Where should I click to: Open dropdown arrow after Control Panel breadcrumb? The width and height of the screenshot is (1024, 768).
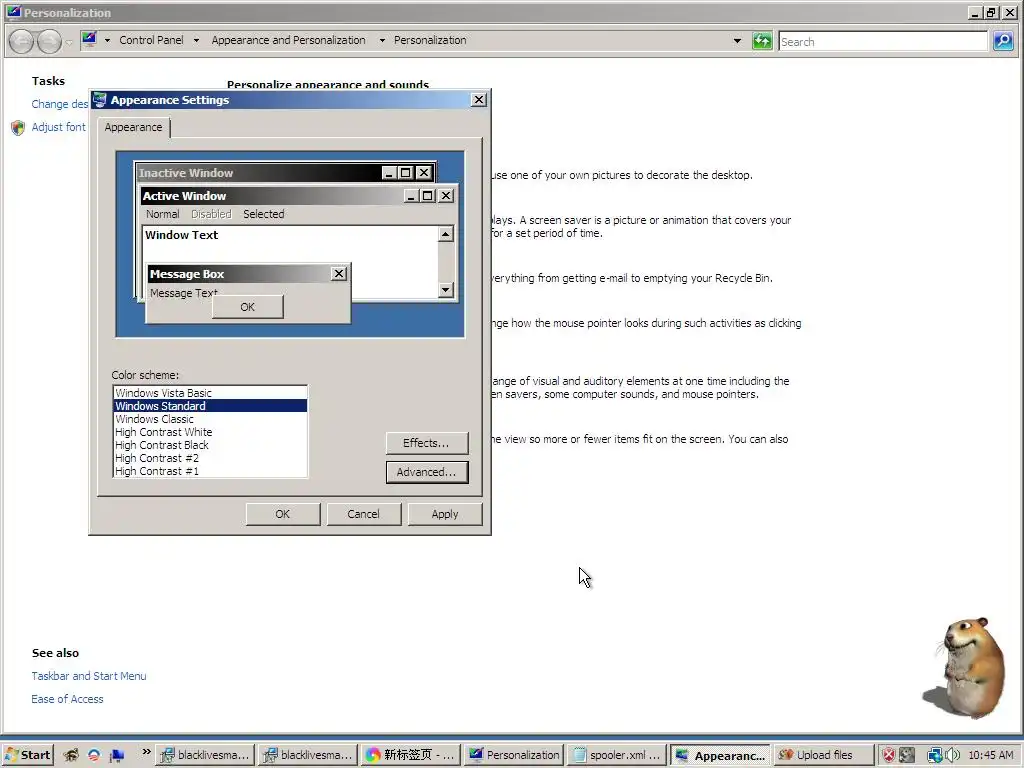click(x=196, y=40)
